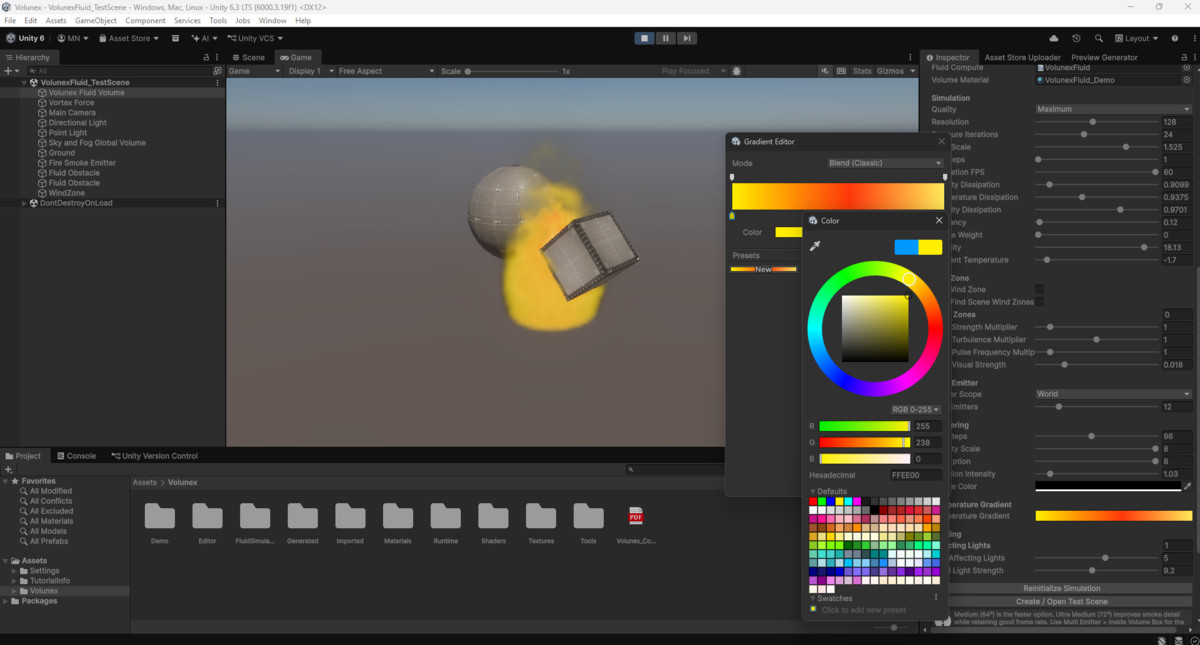Pause the running game
Viewport: 1200px width, 645px height.
(666, 38)
